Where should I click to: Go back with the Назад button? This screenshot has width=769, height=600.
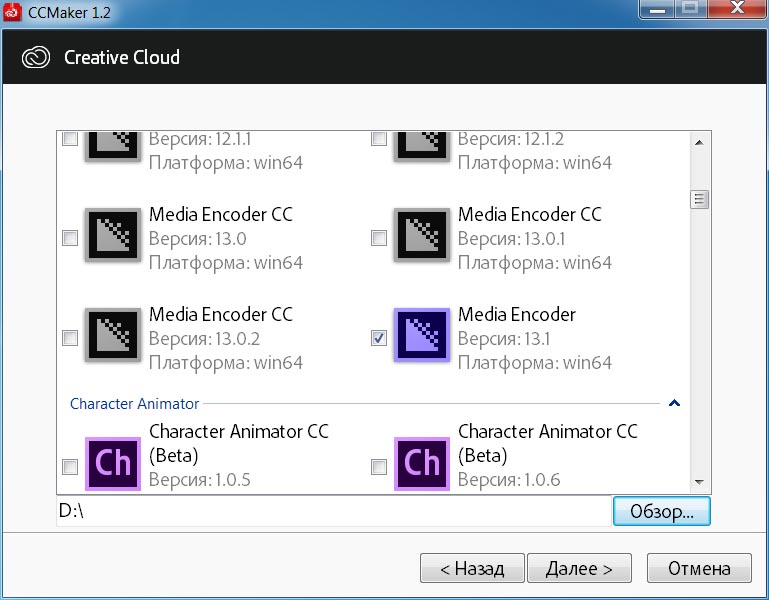click(472, 568)
